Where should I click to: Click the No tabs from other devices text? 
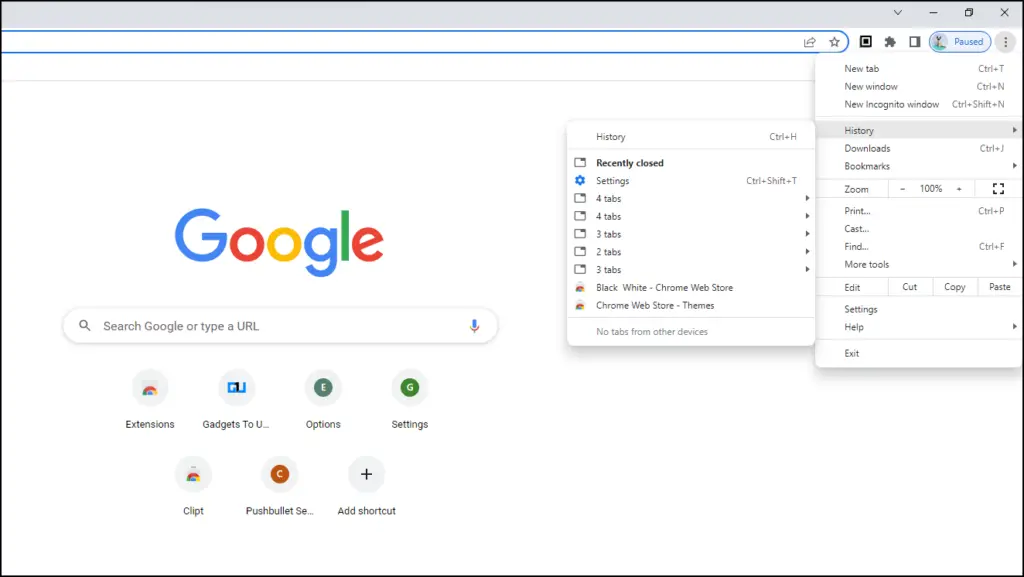[652, 332]
